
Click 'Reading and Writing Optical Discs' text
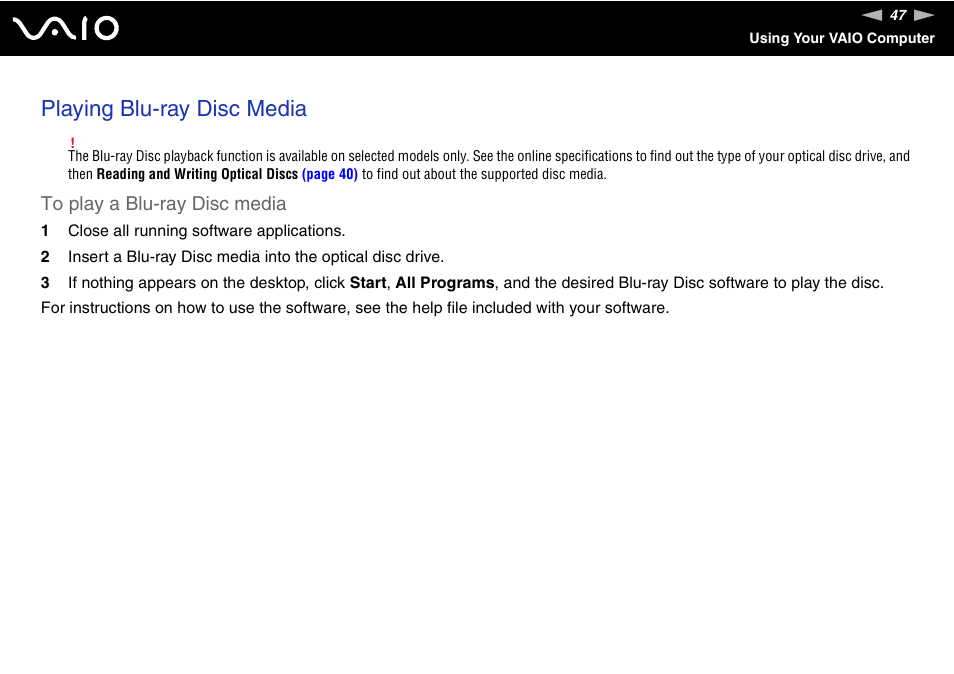[197, 174]
